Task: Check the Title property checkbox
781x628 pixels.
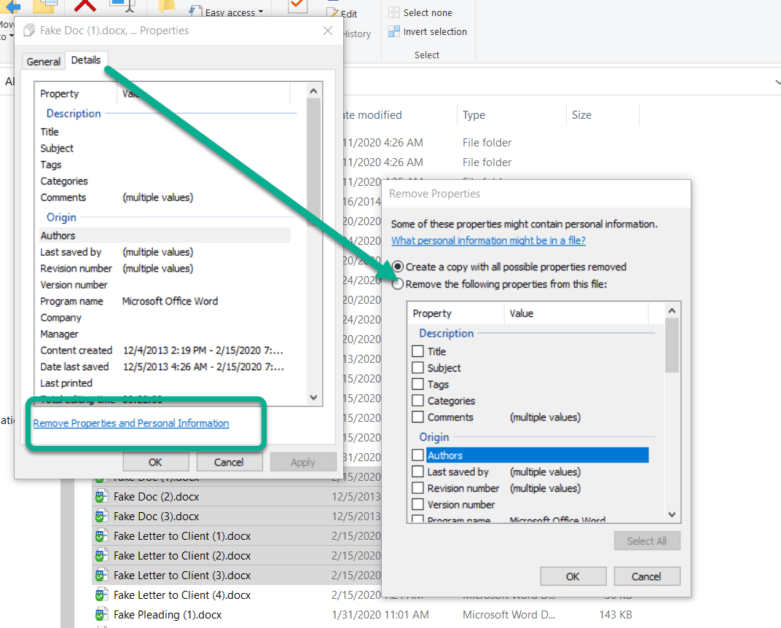Action: [x=418, y=351]
